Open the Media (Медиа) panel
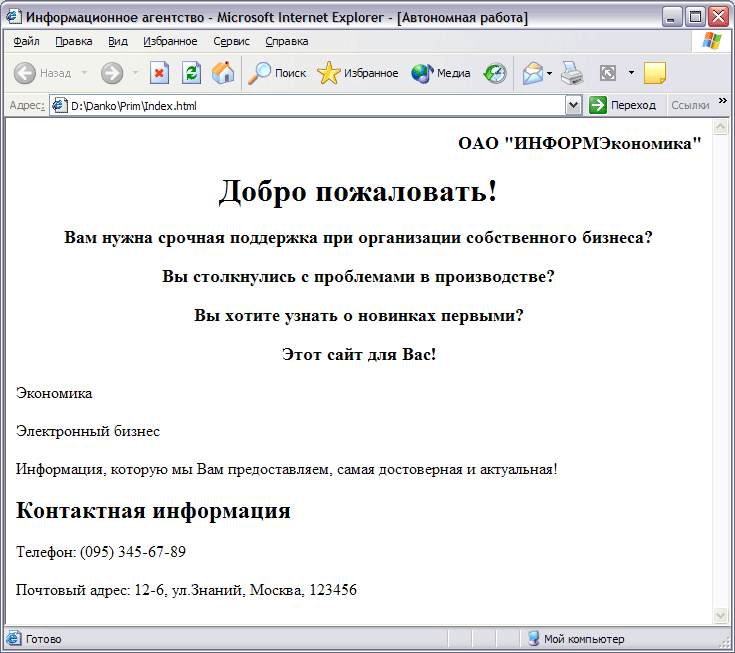This screenshot has width=735, height=653. 440,73
